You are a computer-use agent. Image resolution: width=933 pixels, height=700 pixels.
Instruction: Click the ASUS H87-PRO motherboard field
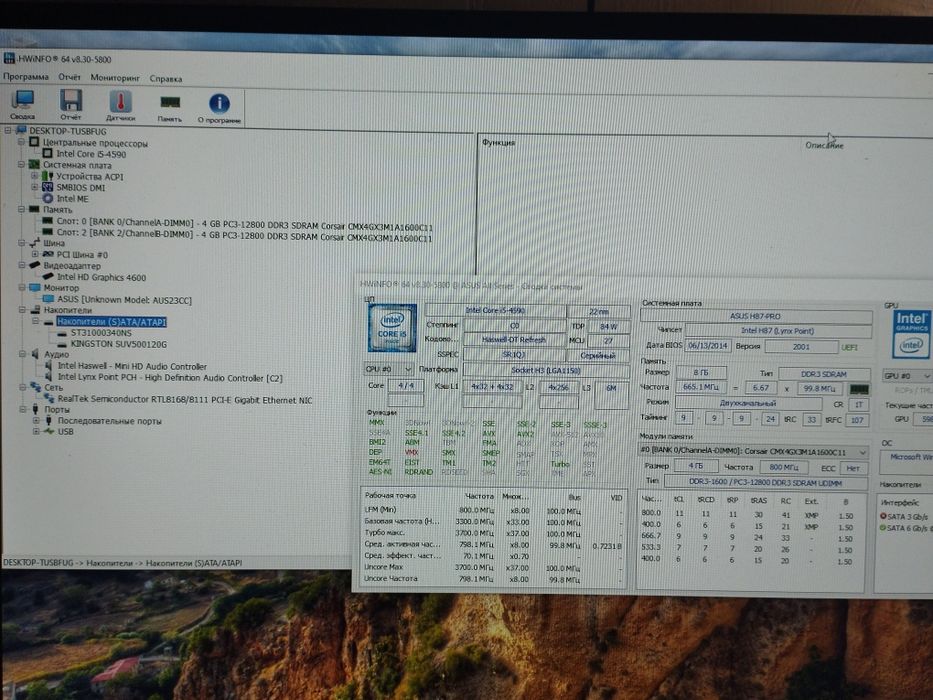pyautogui.click(x=756, y=316)
